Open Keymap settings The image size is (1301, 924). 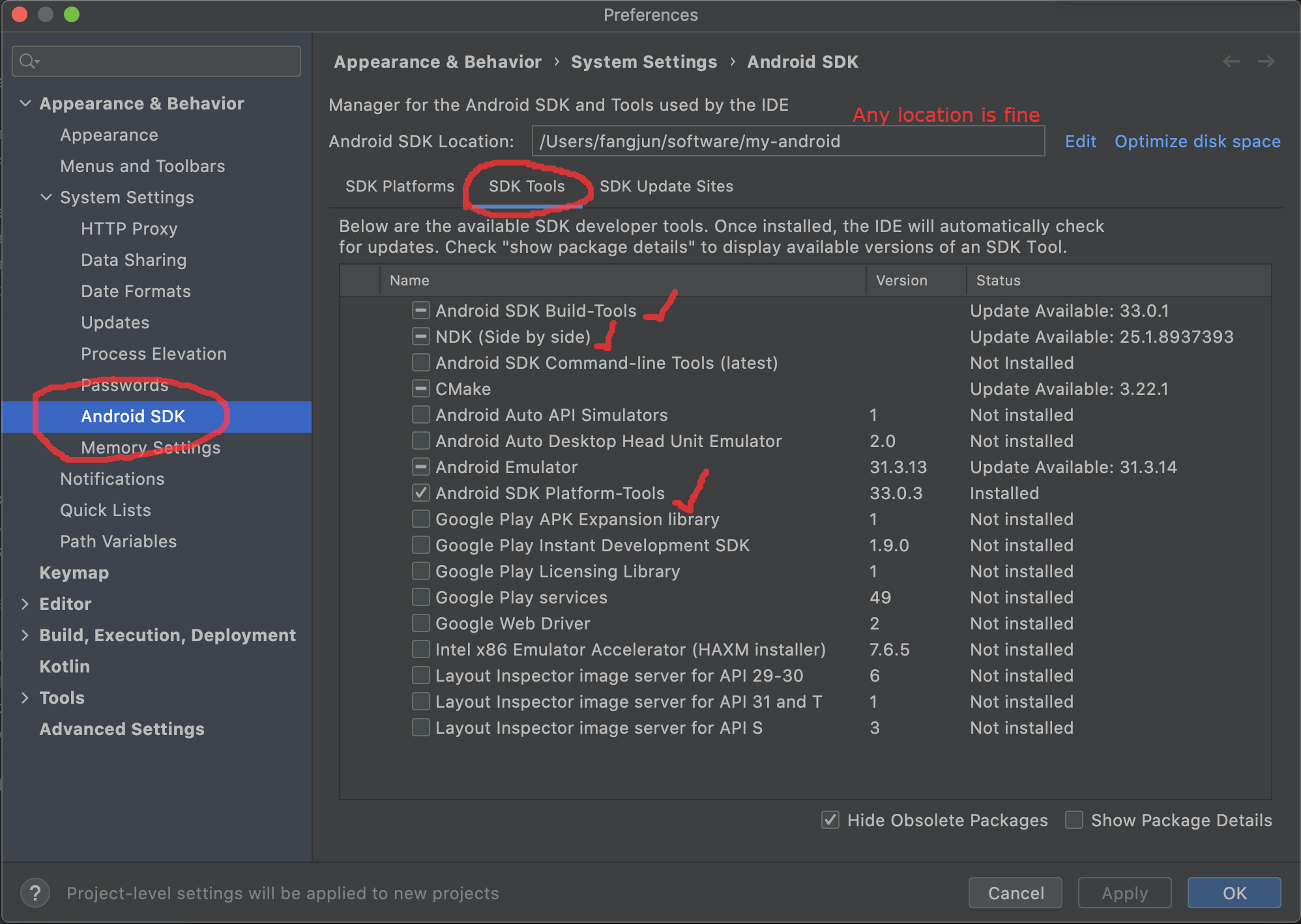[x=74, y=573]
